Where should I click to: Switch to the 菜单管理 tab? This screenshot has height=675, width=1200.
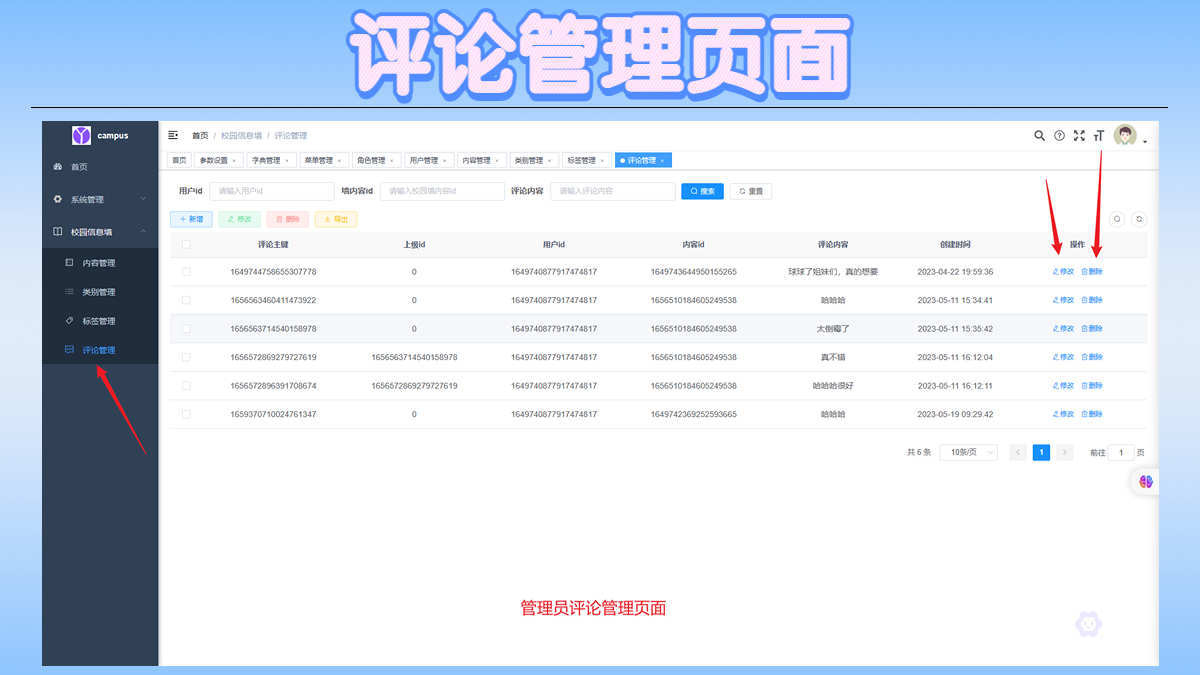pyautogui.click(x=322, y=160)
